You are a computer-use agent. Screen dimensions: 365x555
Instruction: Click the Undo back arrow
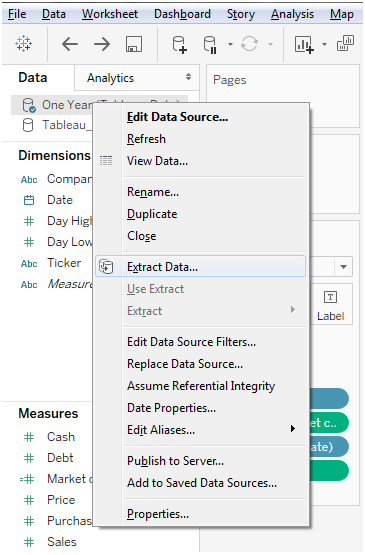[70, 44]
